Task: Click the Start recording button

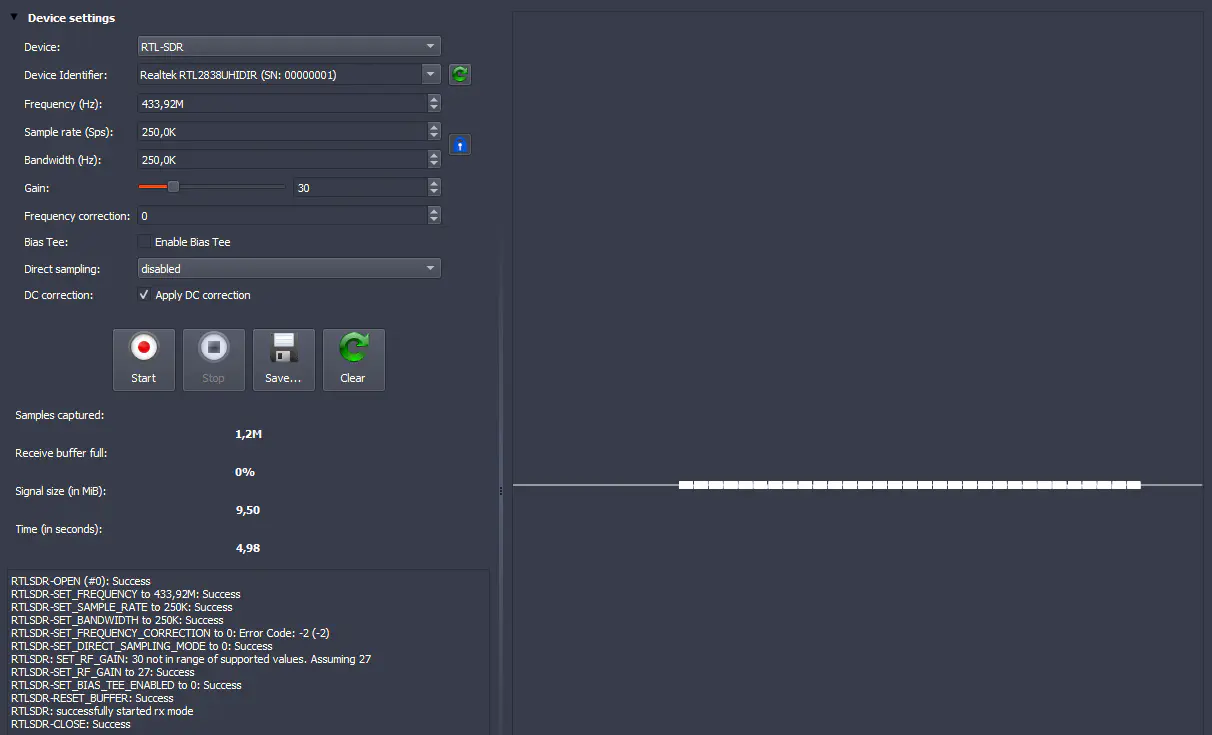Action: click(x=144, y=359)
